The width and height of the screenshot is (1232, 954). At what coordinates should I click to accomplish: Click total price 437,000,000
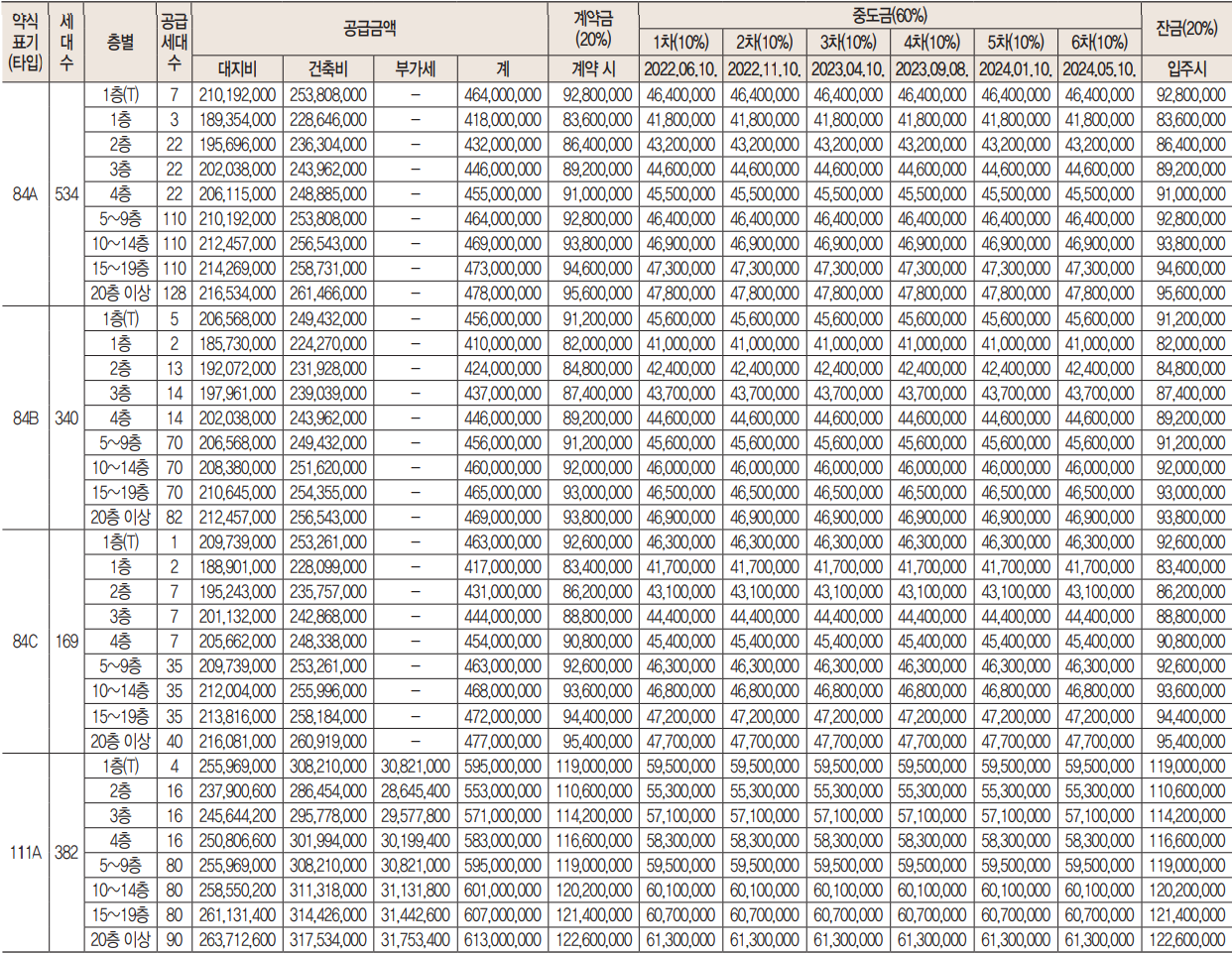(503, 393)
